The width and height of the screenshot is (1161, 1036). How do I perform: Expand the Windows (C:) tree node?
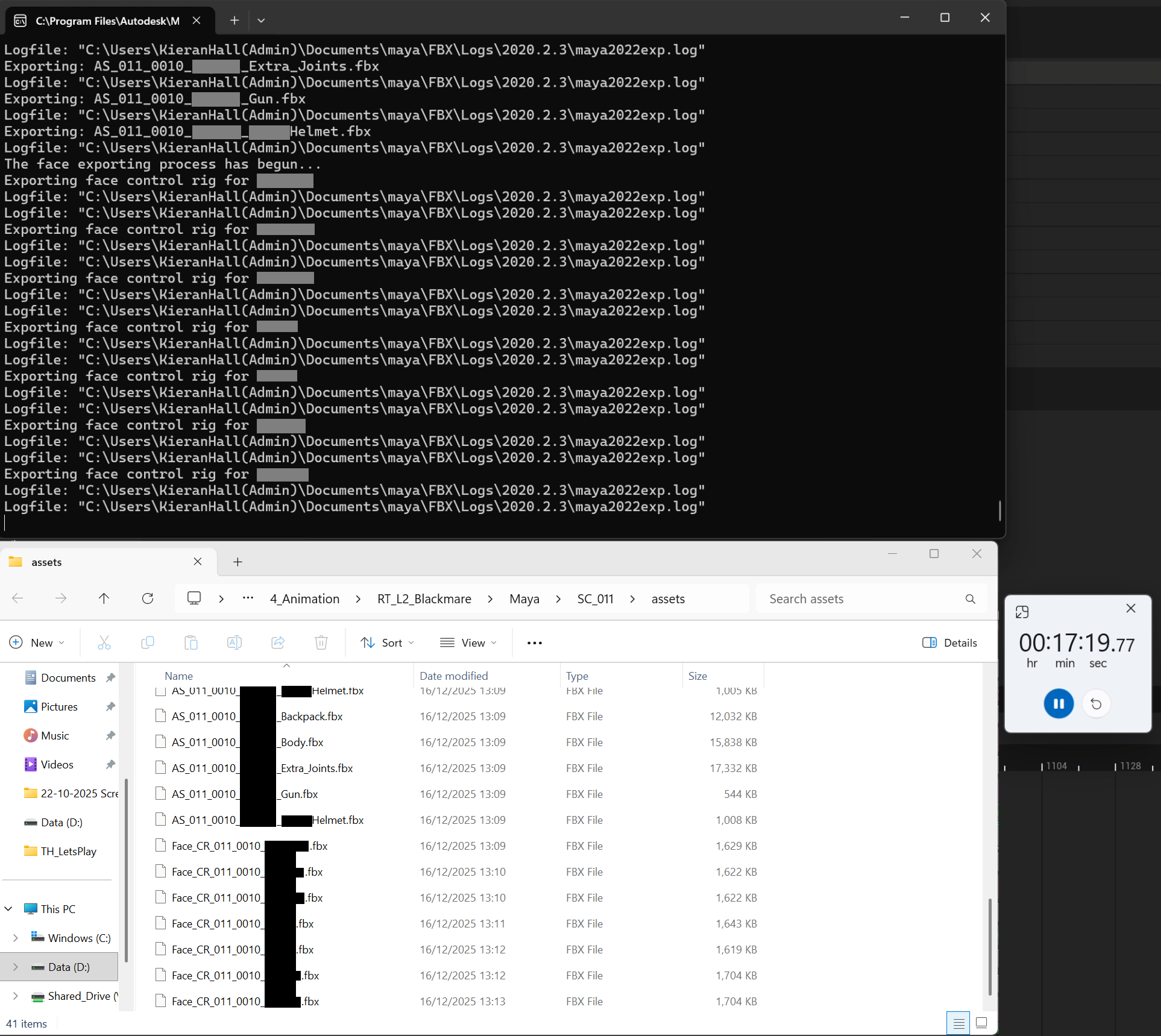pyautogui.click(x=16, y=938)
